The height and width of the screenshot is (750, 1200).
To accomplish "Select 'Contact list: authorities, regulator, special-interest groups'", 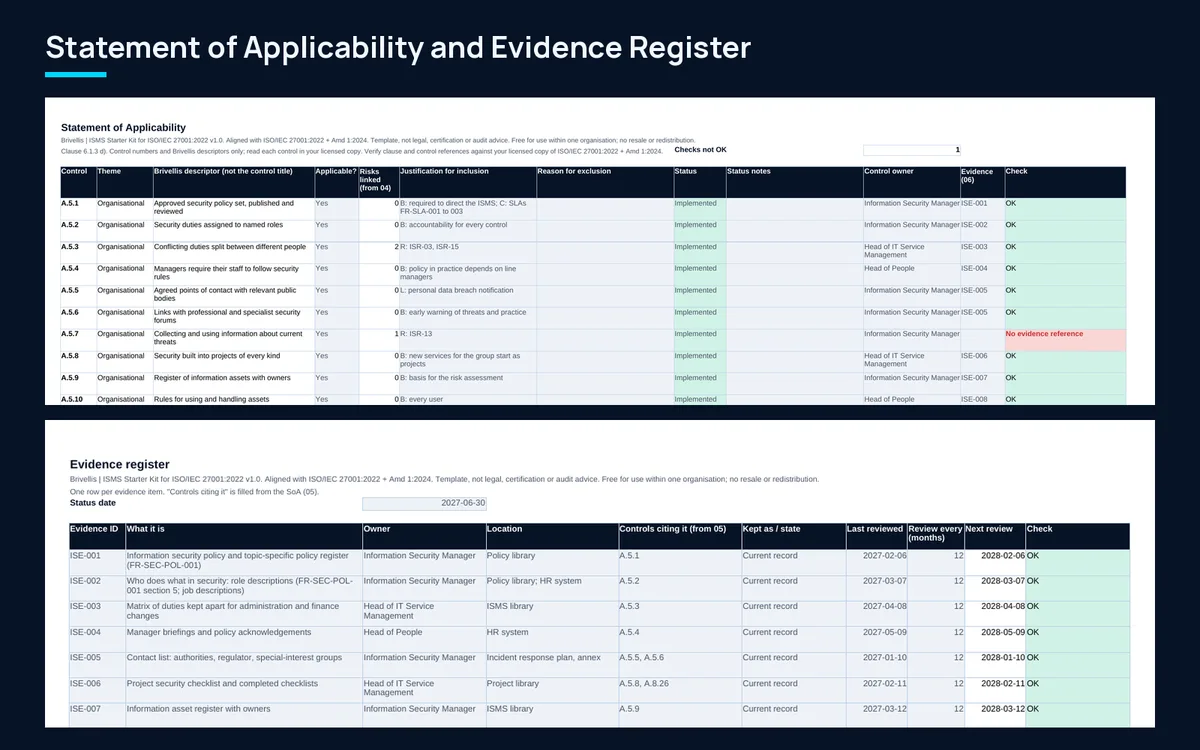I will (x=243, y=665).
